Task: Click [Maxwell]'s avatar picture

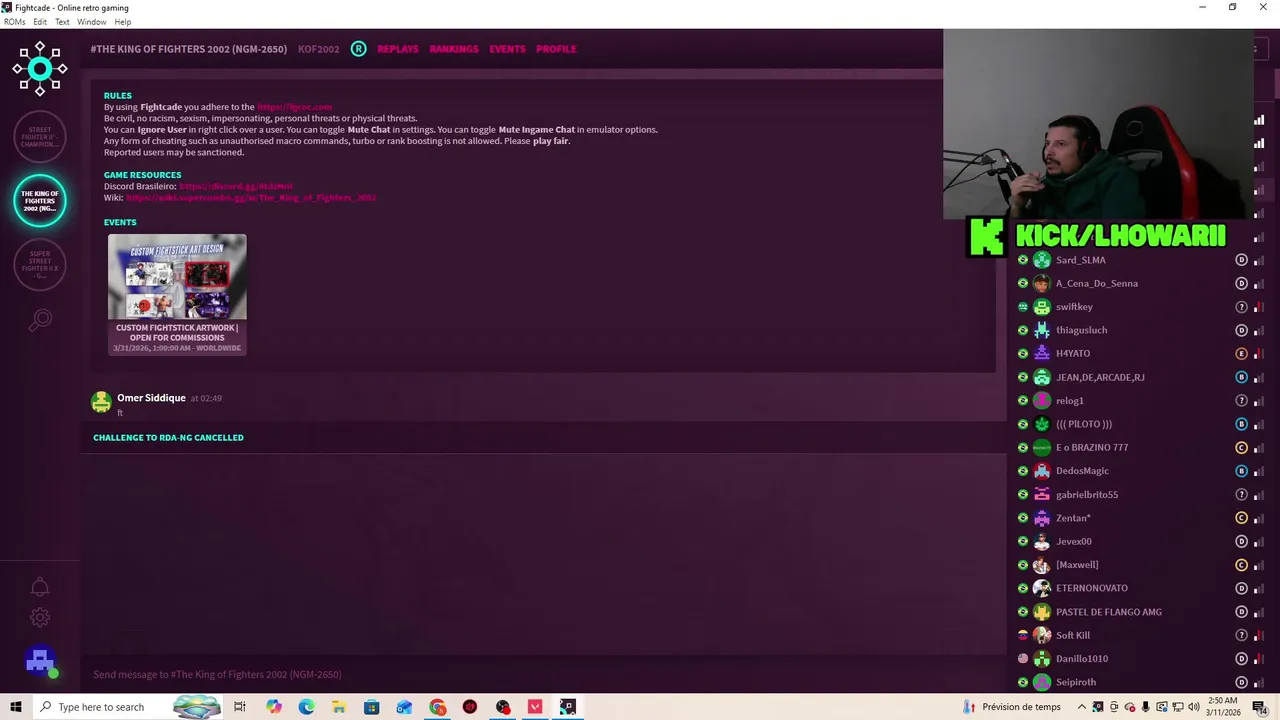Action: [1042, 565]
